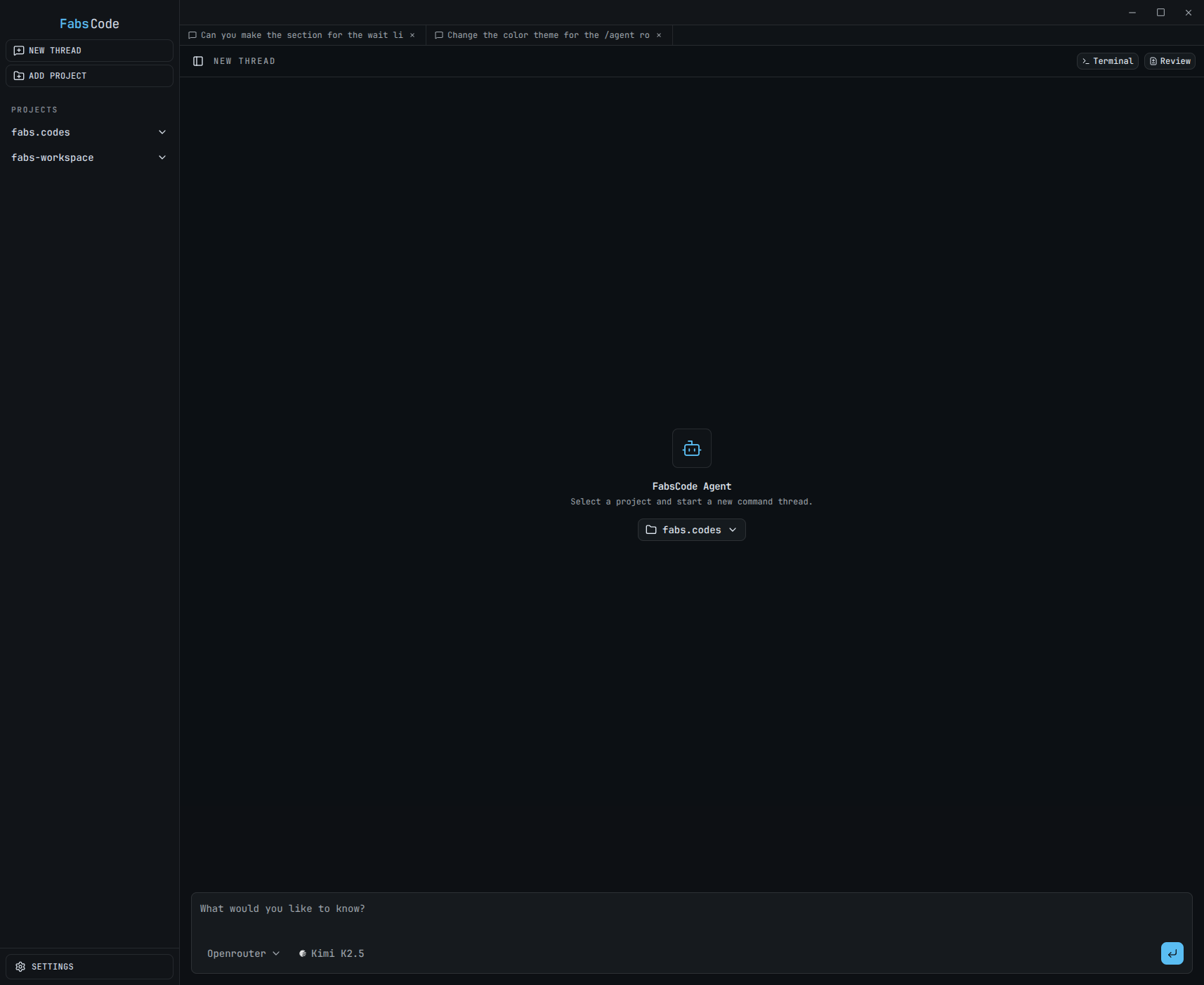1204x985 pixels.
Task: Toggle the sidebar panel icon
Action: [198, 61]
